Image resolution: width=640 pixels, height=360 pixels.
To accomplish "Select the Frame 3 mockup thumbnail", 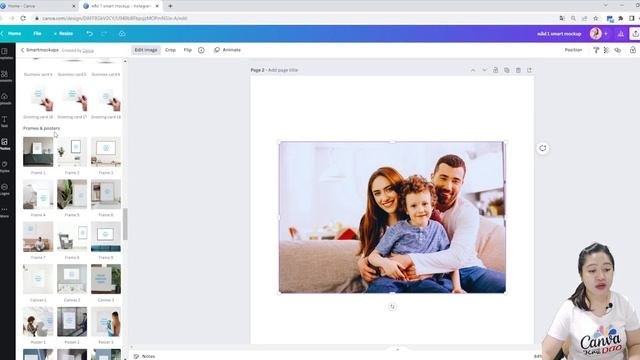I will point(106,152).
